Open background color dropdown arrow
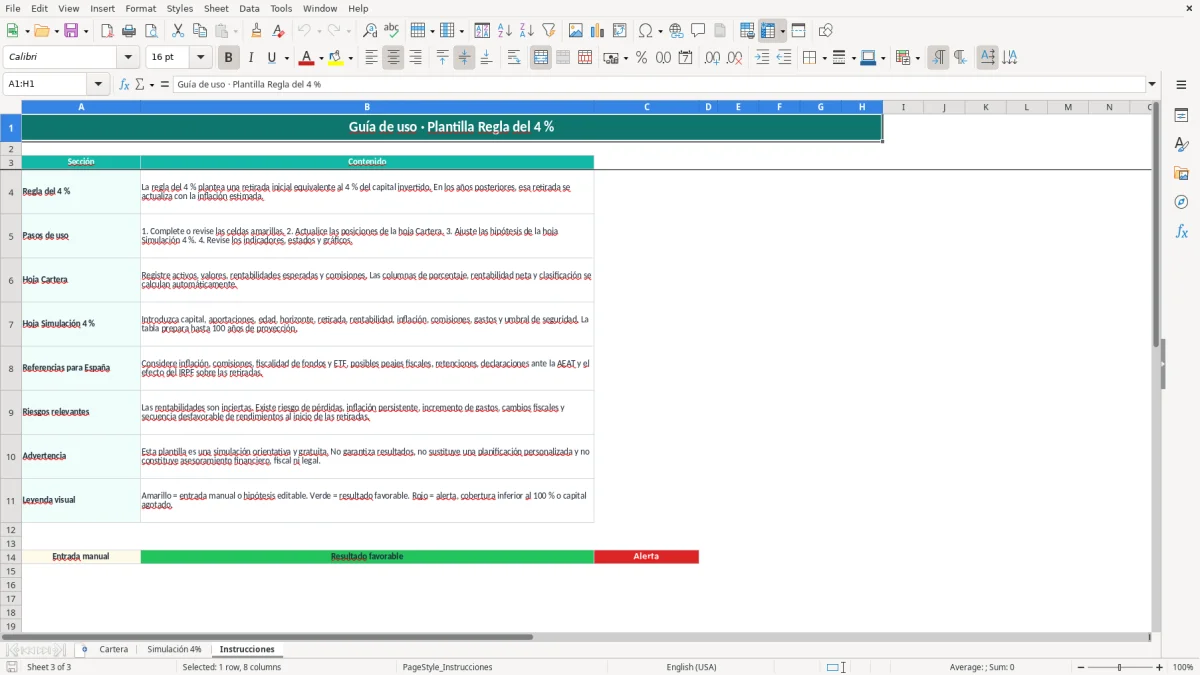 tap(350, 58)
